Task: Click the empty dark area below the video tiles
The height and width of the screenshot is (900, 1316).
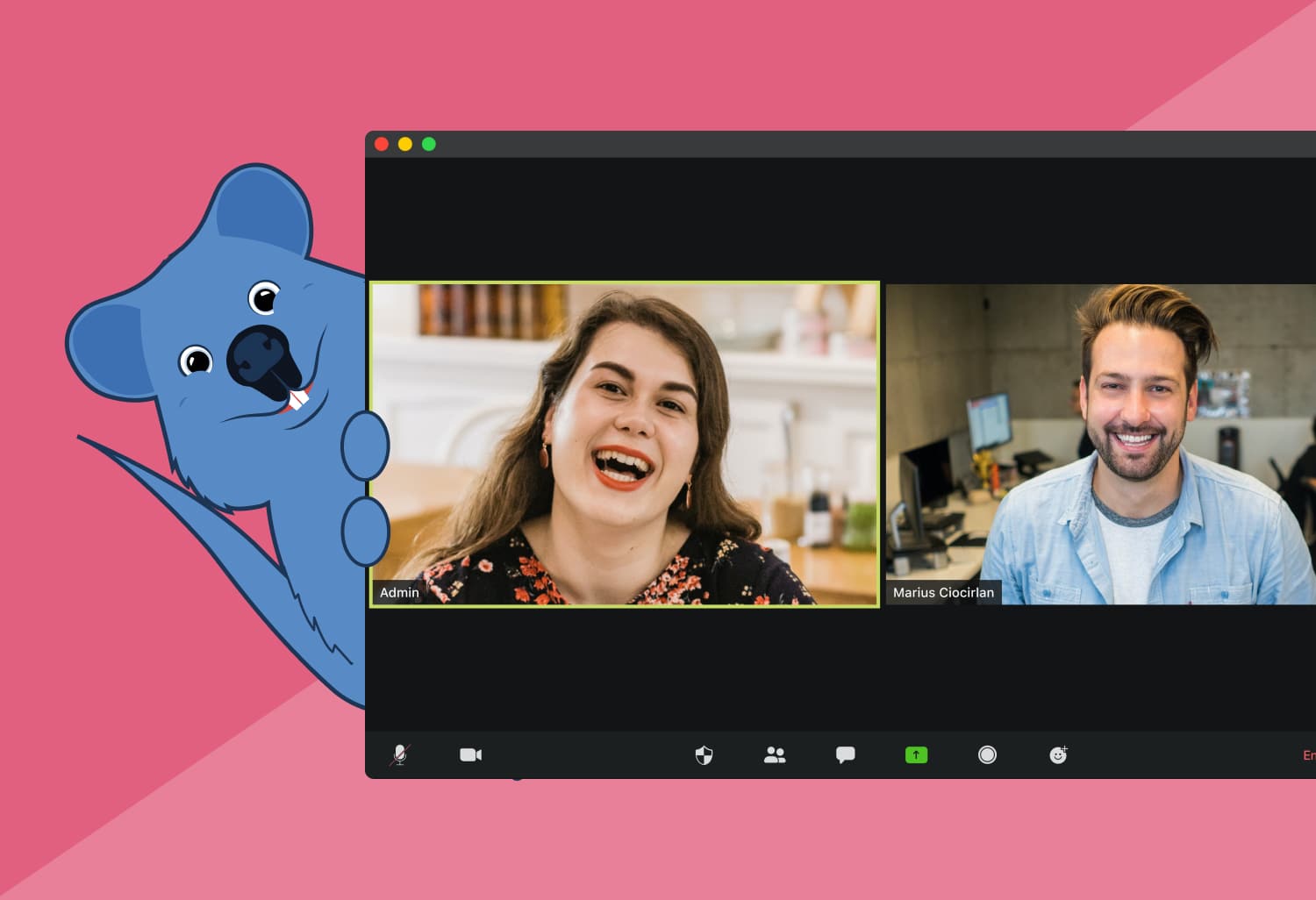Action: pyautogui.click(x=833, y=667)
